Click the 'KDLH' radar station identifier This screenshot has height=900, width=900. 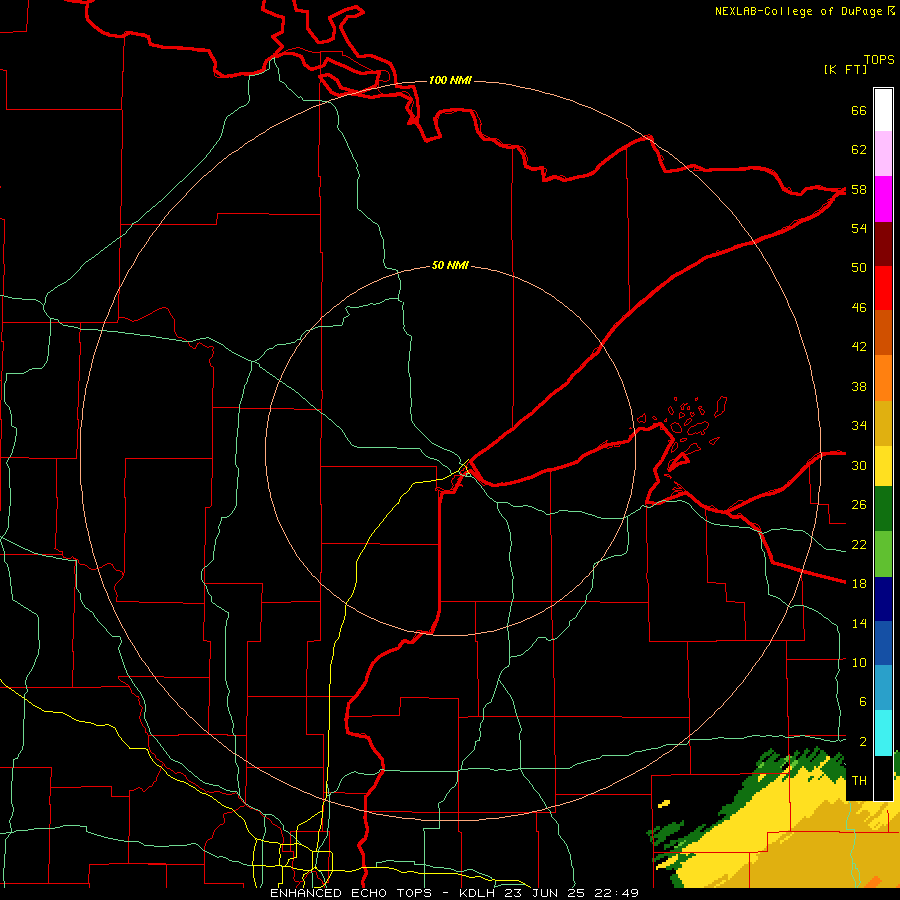[479, 893]
